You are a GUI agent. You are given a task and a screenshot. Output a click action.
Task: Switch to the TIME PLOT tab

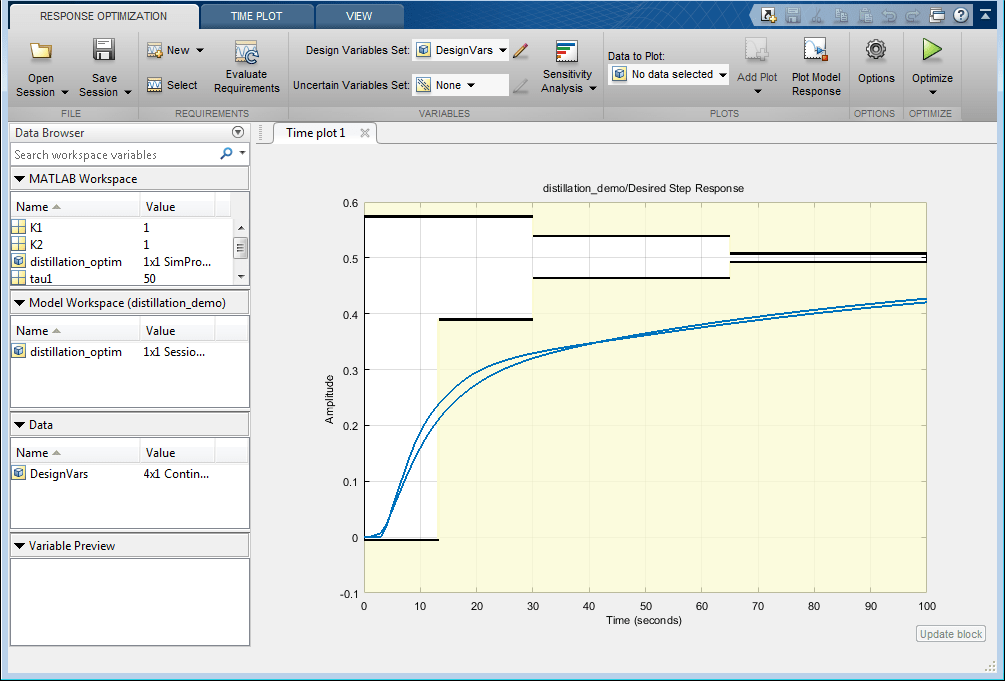pos(256,16)
